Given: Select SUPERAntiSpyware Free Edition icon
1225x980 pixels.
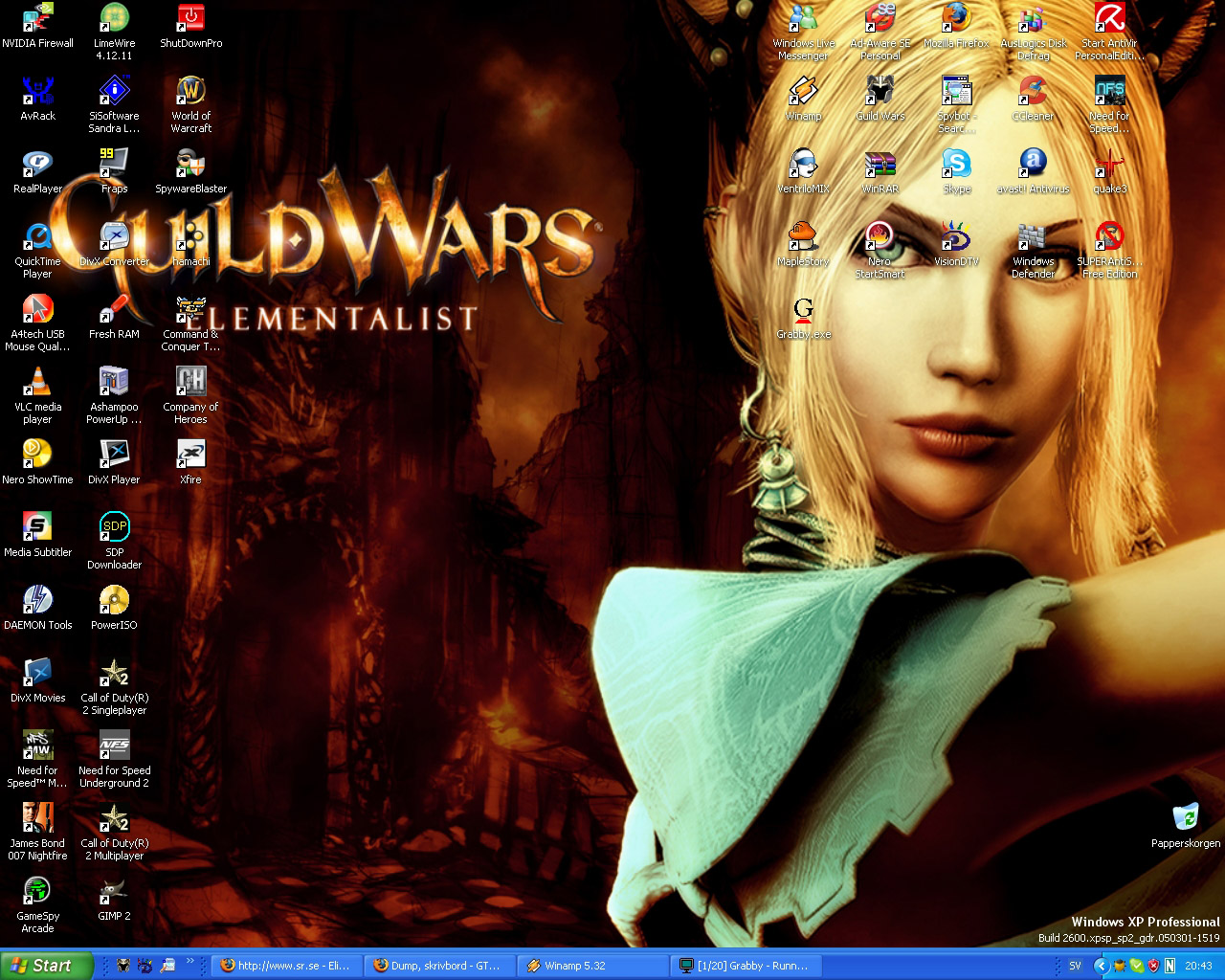Looking at the screenshot, I should 1109,251.
